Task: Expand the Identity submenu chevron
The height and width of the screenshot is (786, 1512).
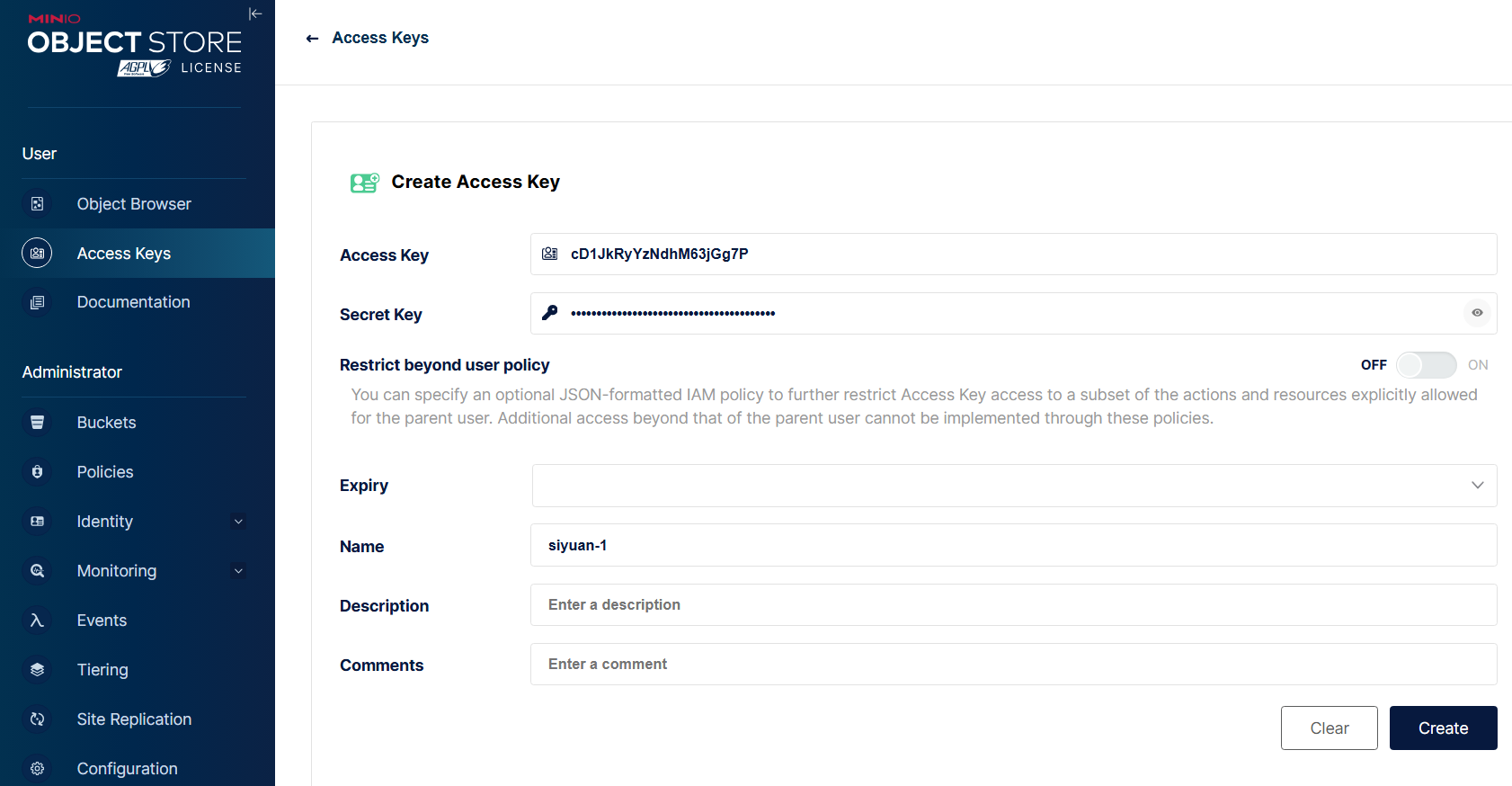Action: point(238,522)
